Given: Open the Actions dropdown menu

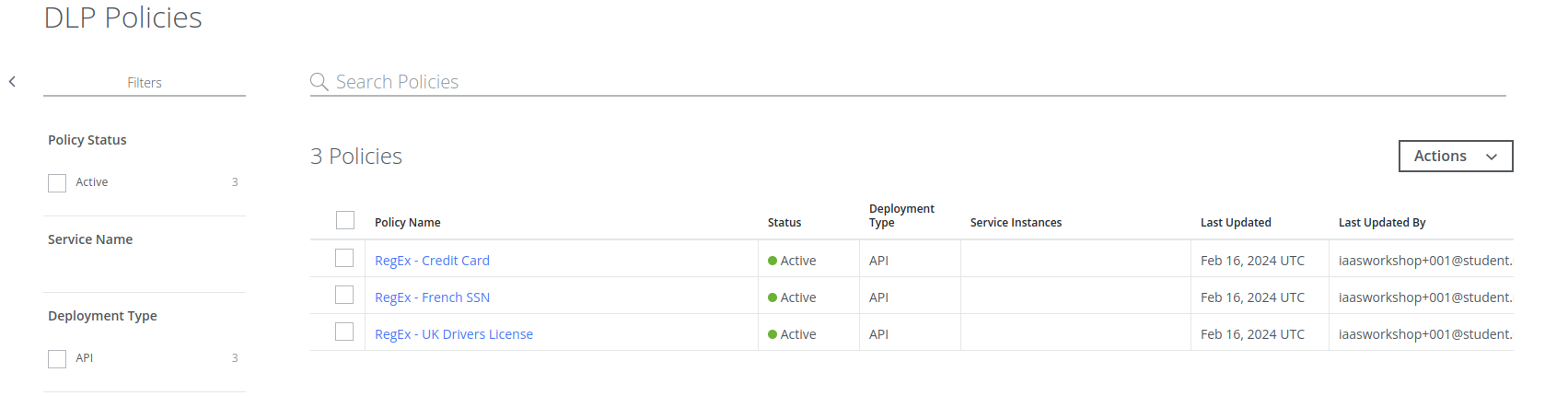Looking at the screenshot, I should tap(1455, 157).
